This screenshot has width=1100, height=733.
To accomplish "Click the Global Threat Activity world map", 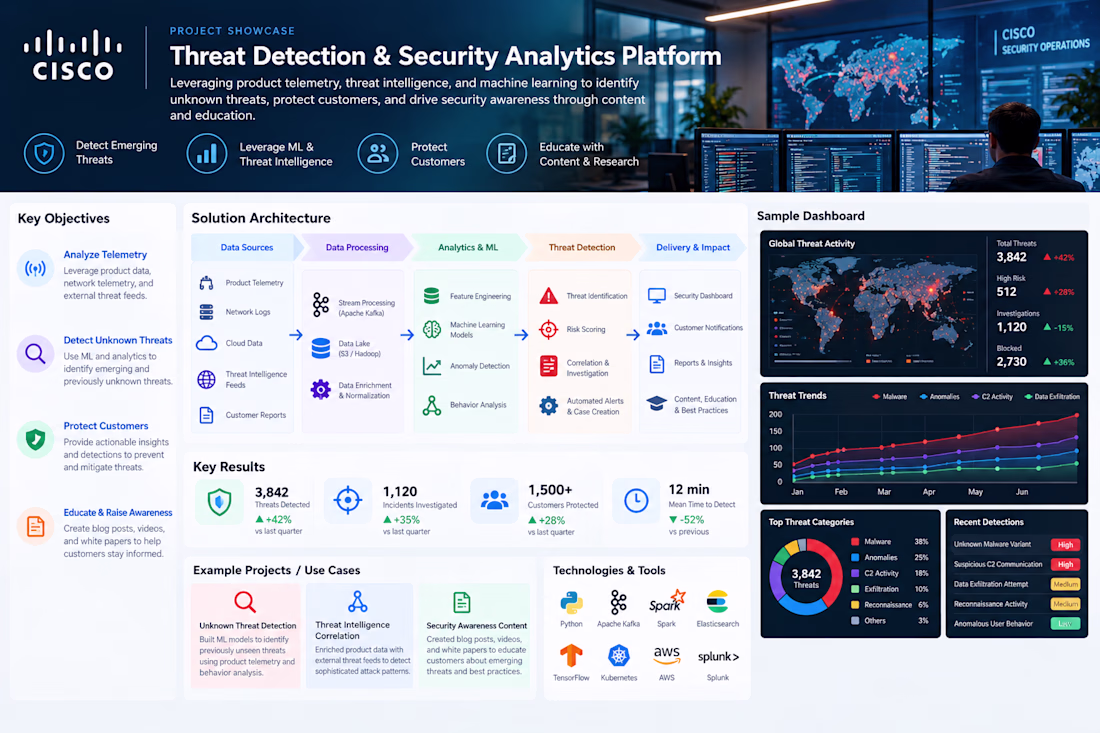I will pos(872,309).
